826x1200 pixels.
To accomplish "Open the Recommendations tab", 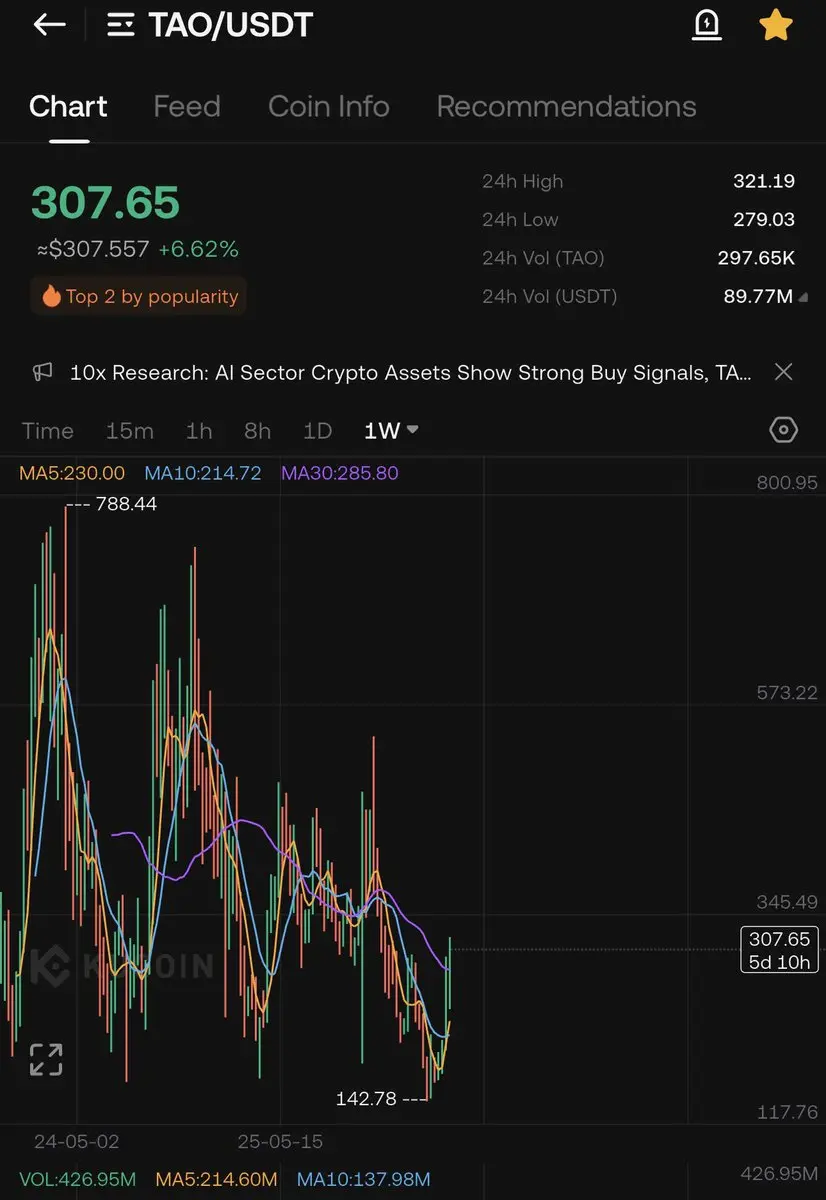I will click(566, 106).
